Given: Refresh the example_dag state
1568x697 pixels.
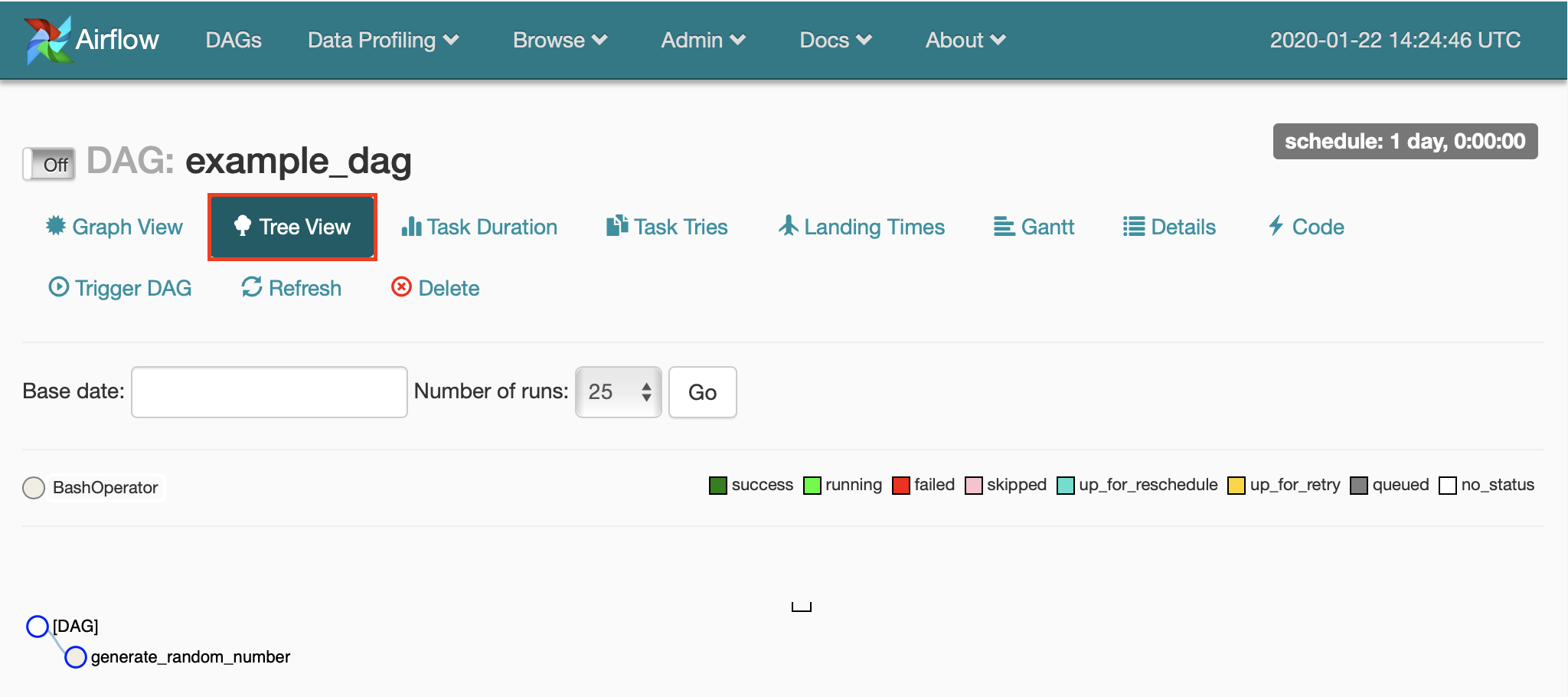Looking at the screenshot, I should pyautogui.click(x=290, y=288).
